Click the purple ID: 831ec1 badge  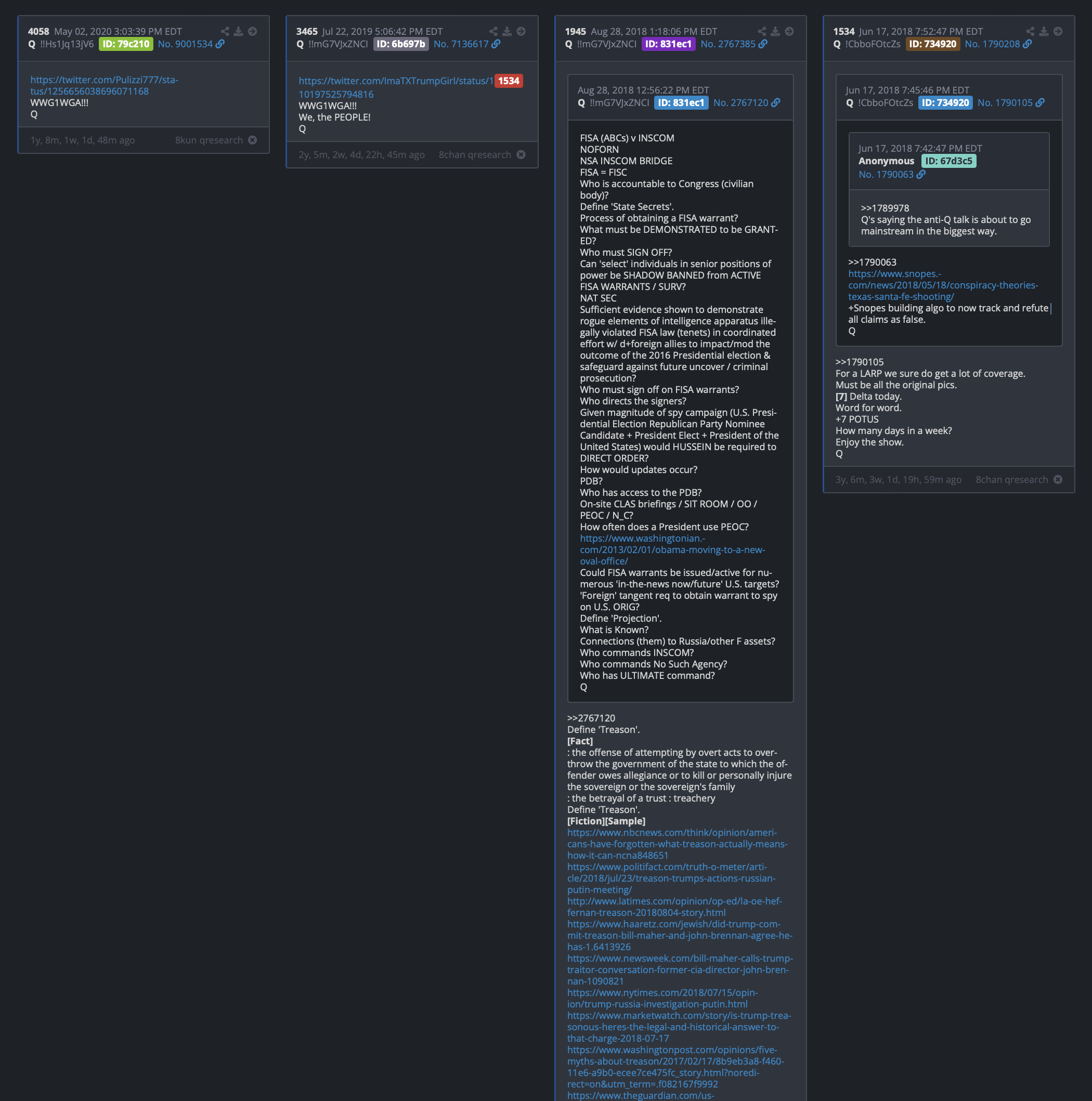click(669, 44)
